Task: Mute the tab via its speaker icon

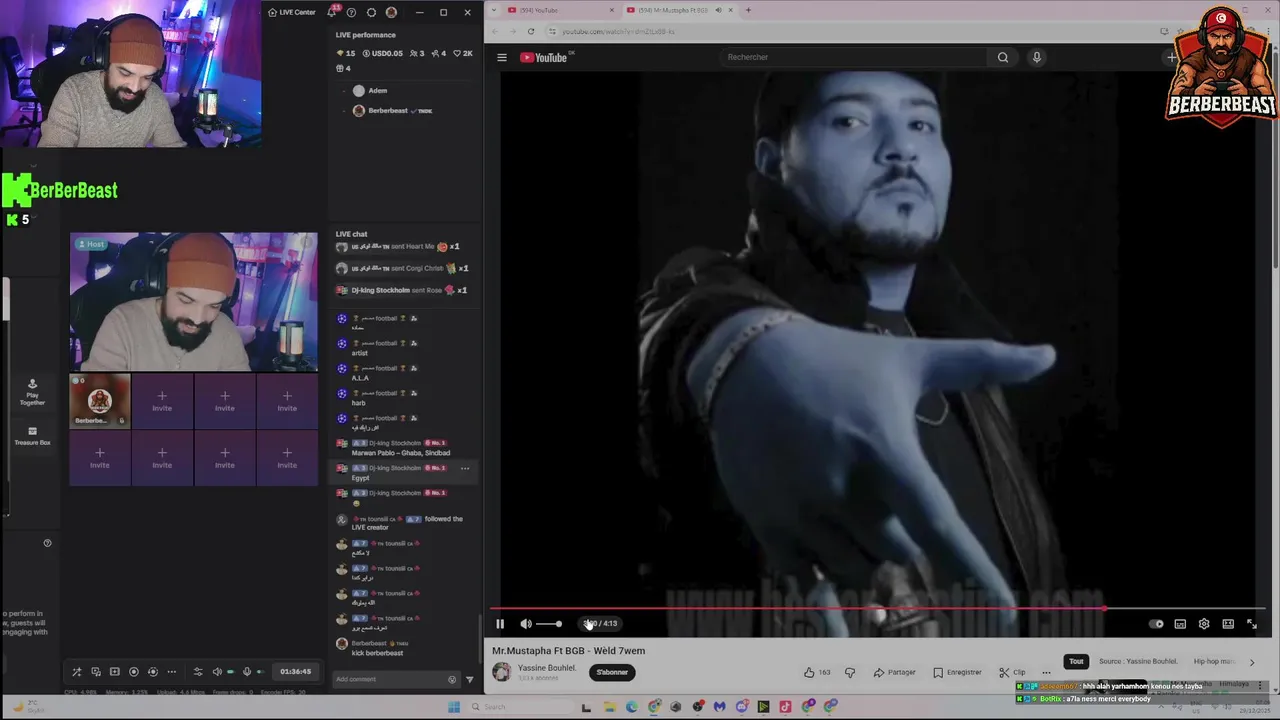Action: 718,10
